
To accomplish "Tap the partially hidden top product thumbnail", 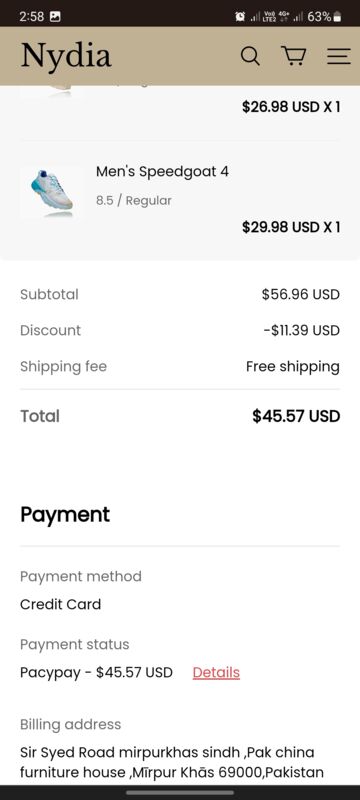I will coord(51,92).
